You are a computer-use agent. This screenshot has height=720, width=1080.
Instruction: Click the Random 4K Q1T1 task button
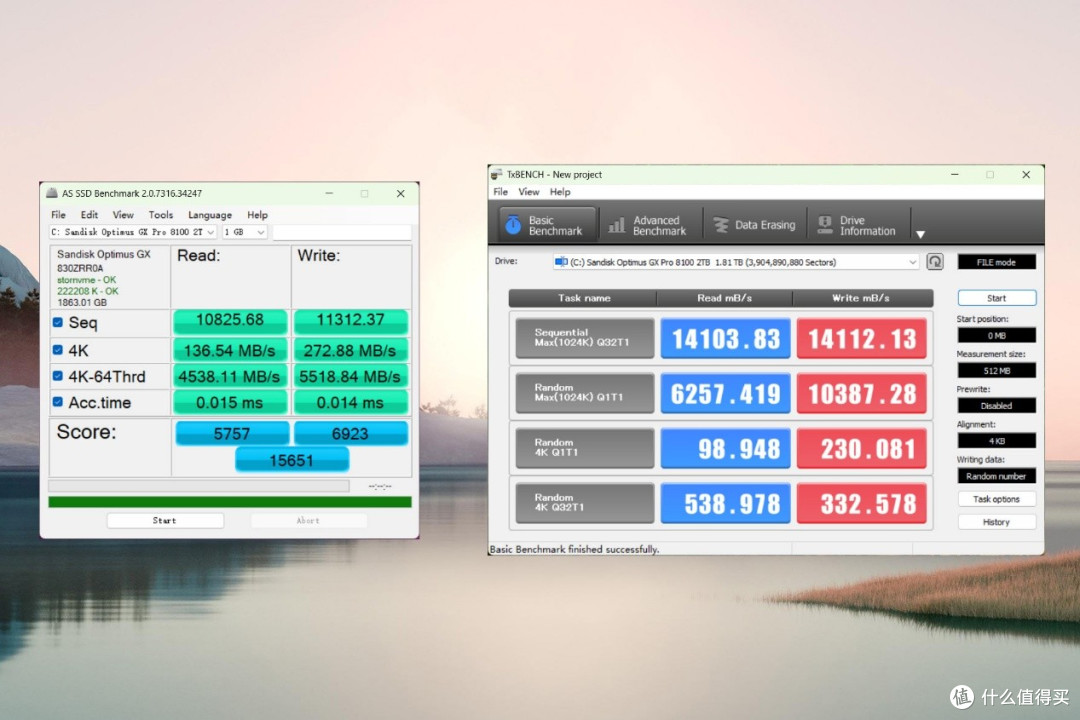(x=585, y=448)
